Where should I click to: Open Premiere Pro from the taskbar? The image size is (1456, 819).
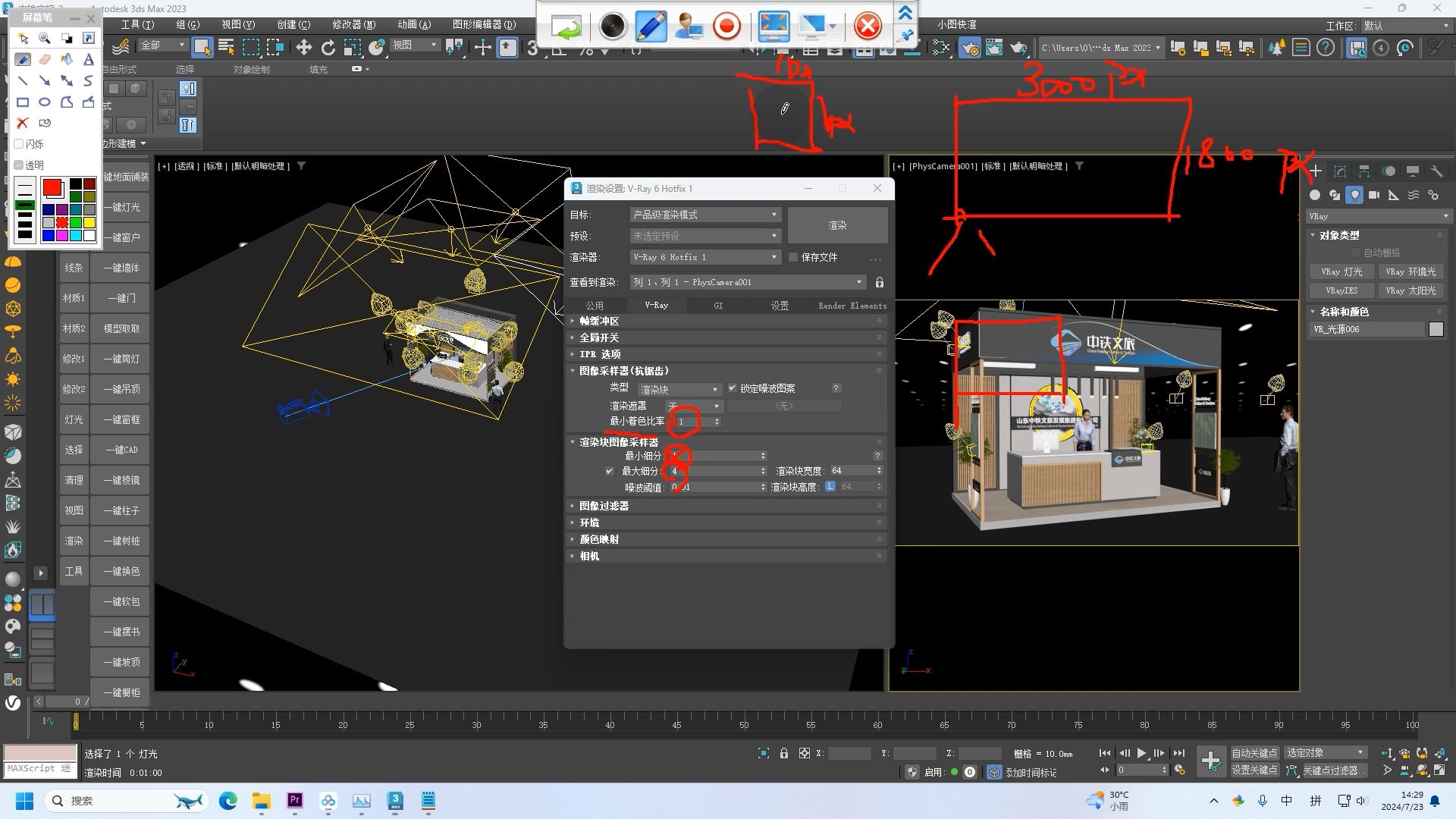pos(295,800)
